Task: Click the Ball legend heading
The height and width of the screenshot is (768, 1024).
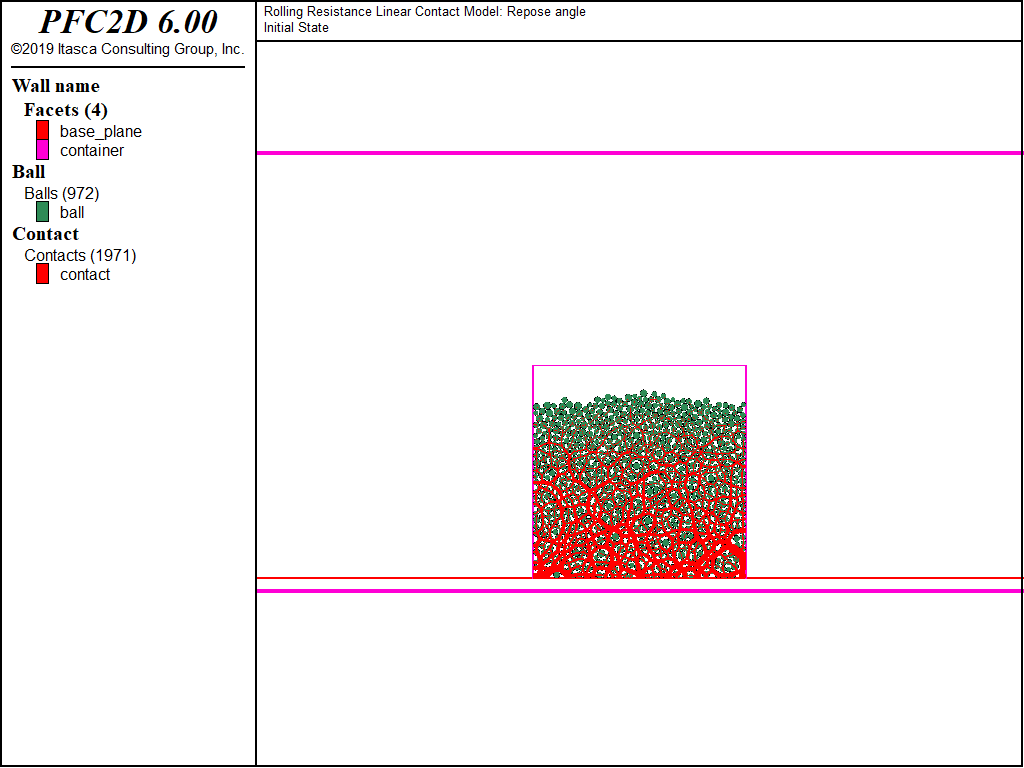Action: point(29,172)
